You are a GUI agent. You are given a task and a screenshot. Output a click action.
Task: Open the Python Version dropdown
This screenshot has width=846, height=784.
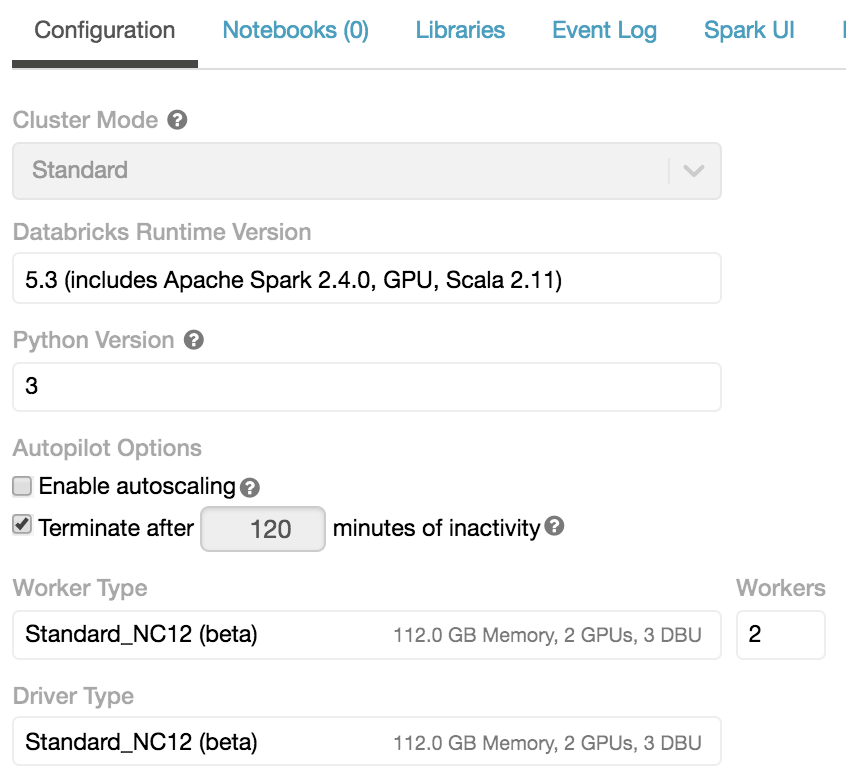pyautogui.click(x=367, y=386)
